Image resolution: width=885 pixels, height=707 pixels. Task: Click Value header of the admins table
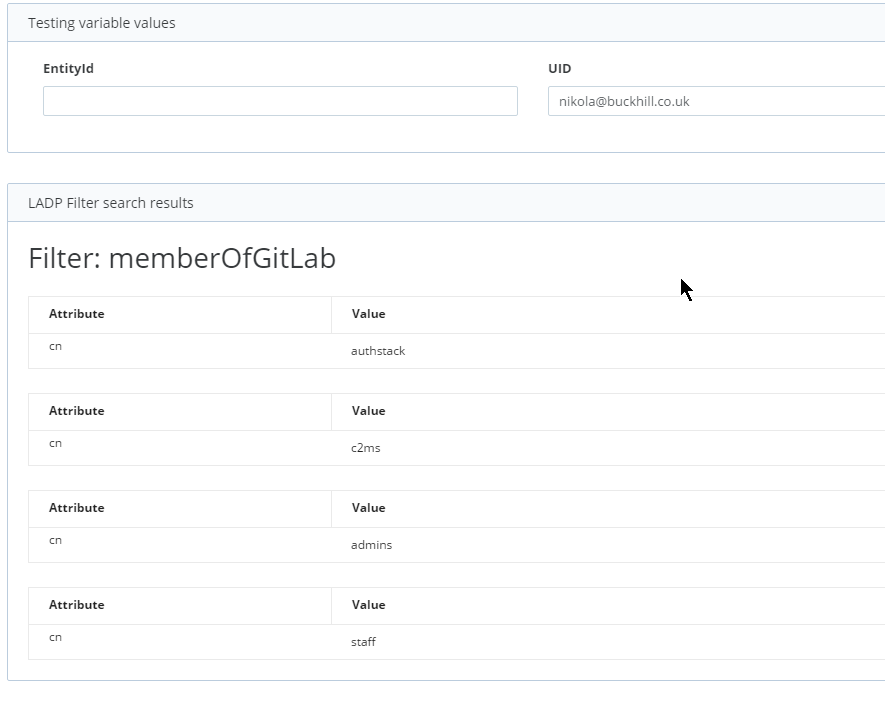coord(608,508)
